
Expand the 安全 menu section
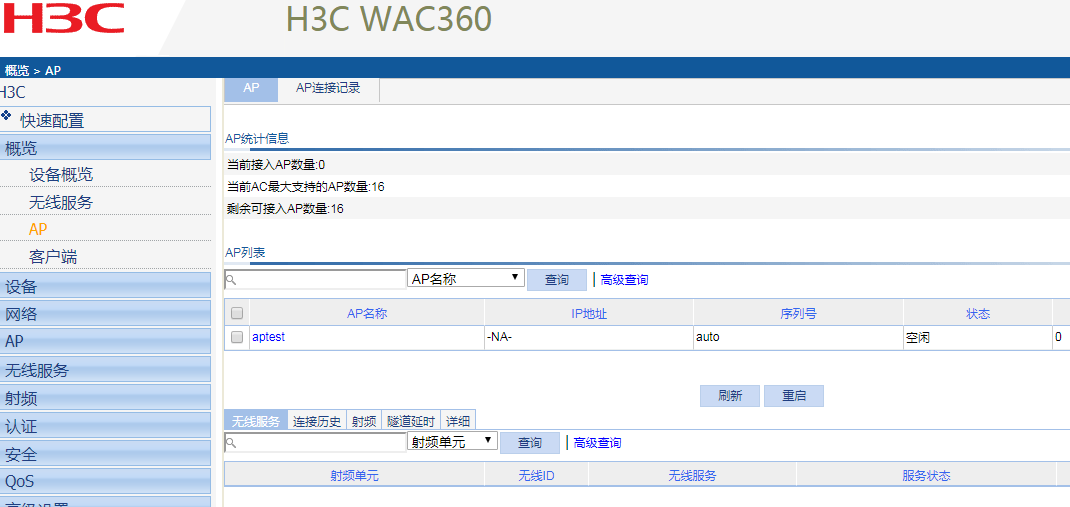[x=106, y=454]
